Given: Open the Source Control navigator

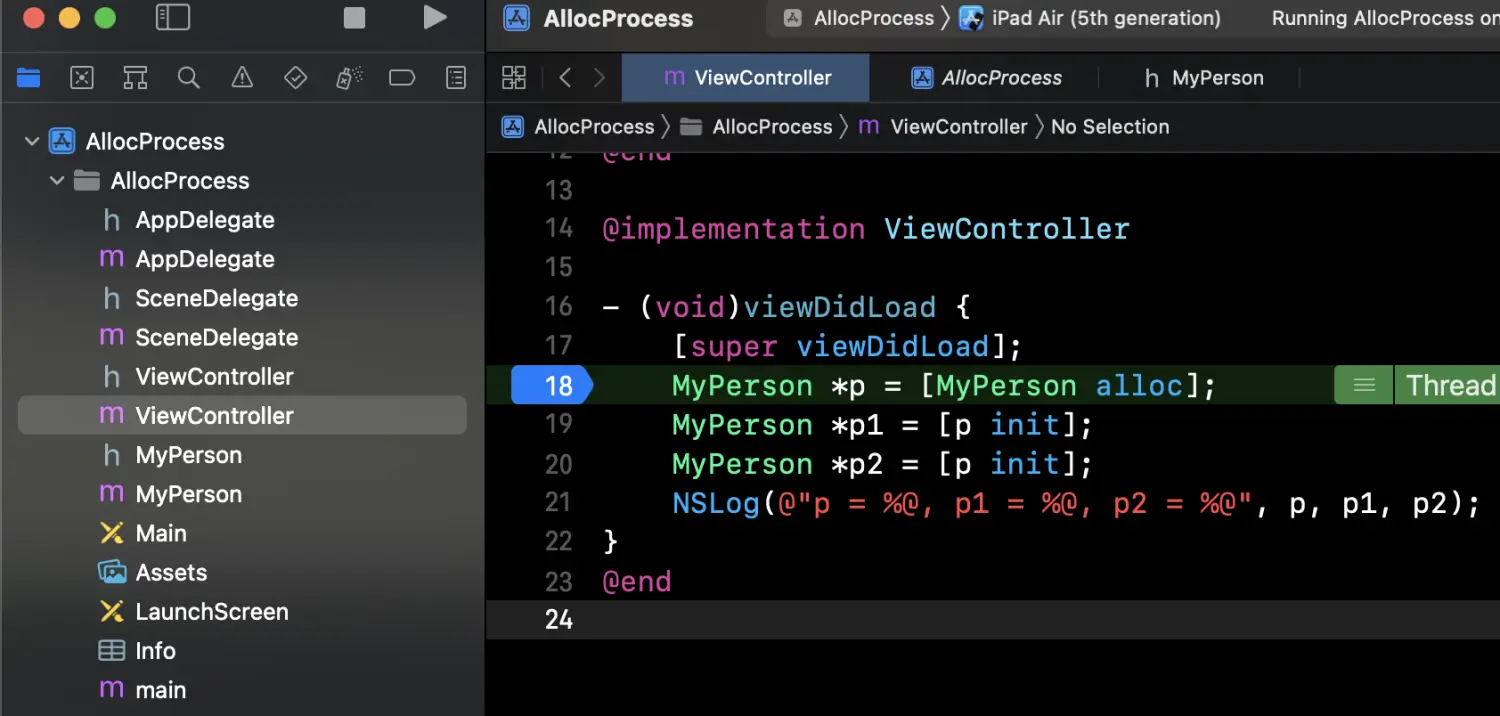Looking at the screenshot, I should coord(82,78).
